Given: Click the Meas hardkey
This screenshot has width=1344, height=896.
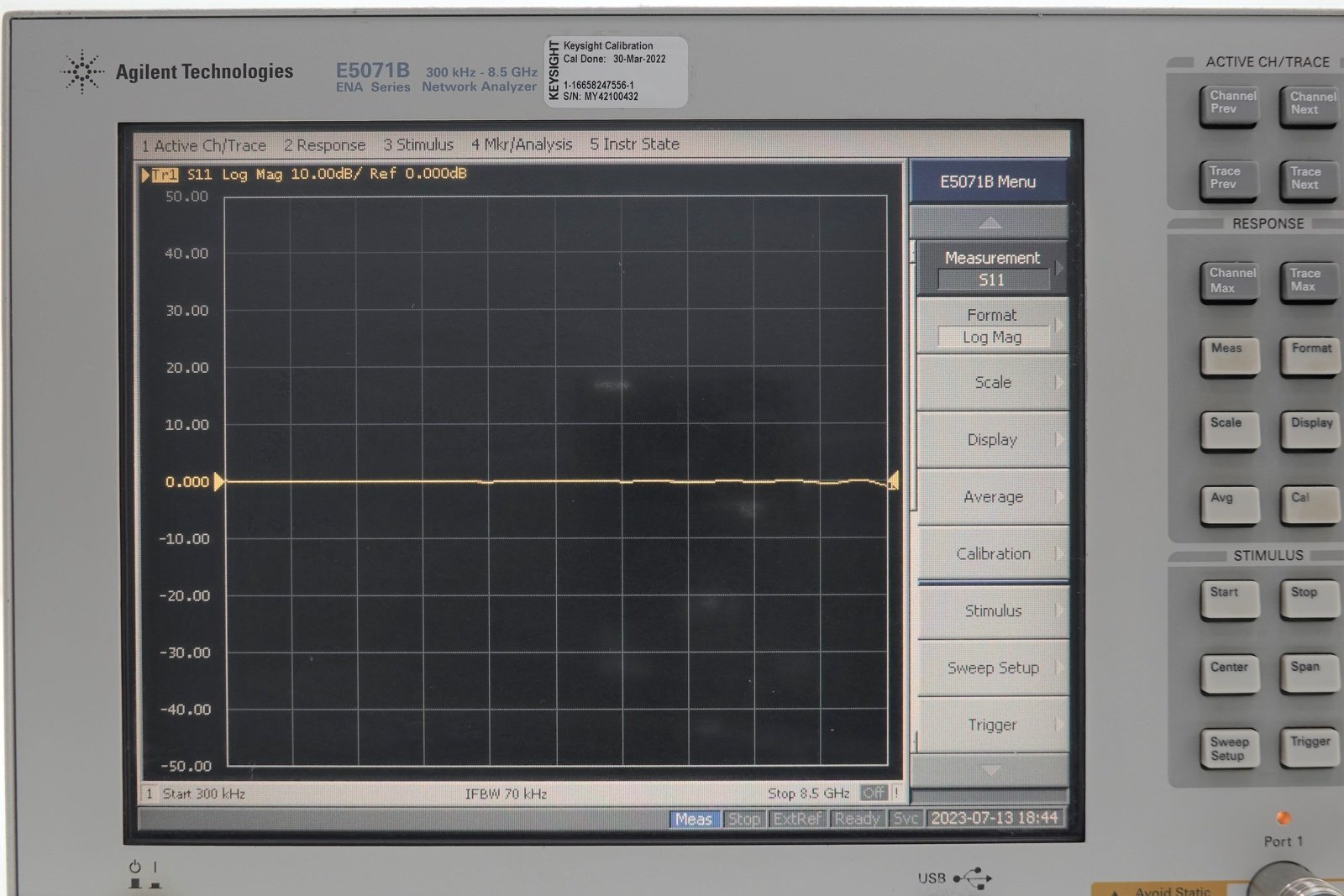Looking at the screenshot, I should pyautogui.click(x=1230, y=358).
